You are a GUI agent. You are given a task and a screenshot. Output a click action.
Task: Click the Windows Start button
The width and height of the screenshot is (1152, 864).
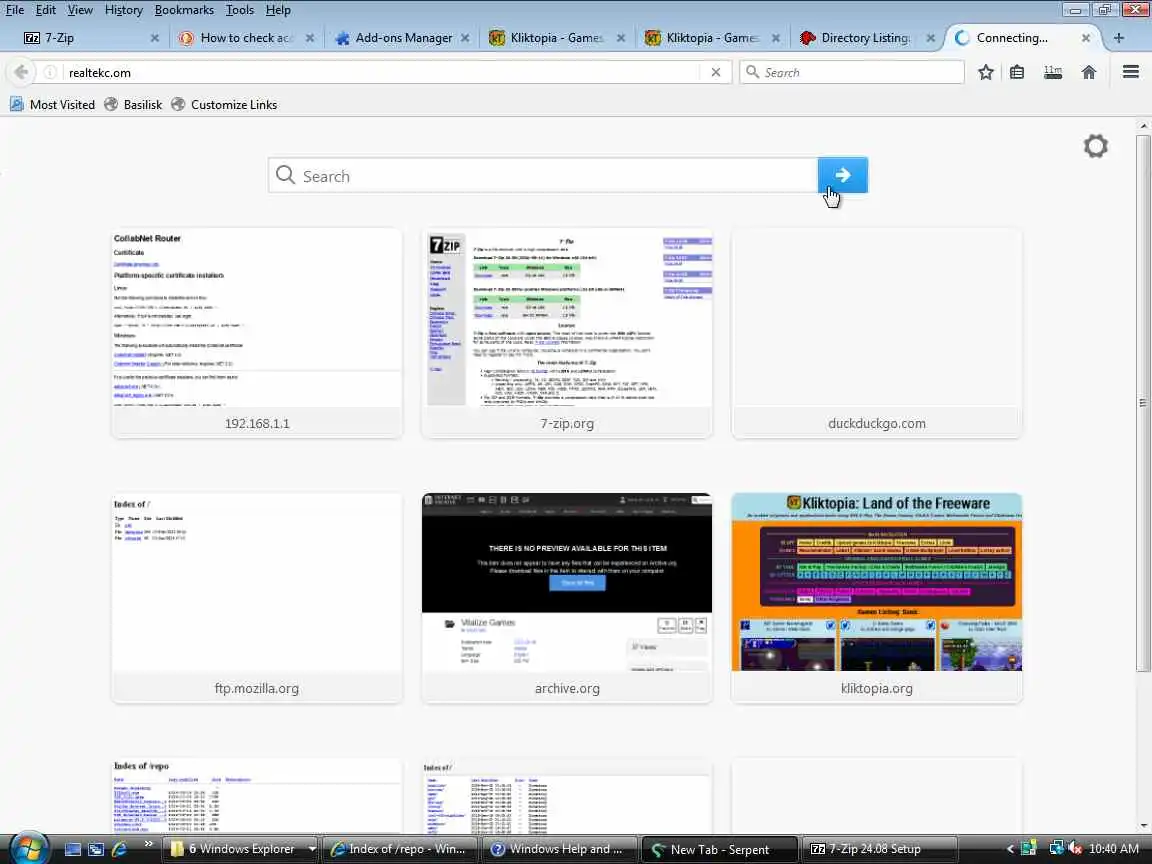click(x=29, y=849)
